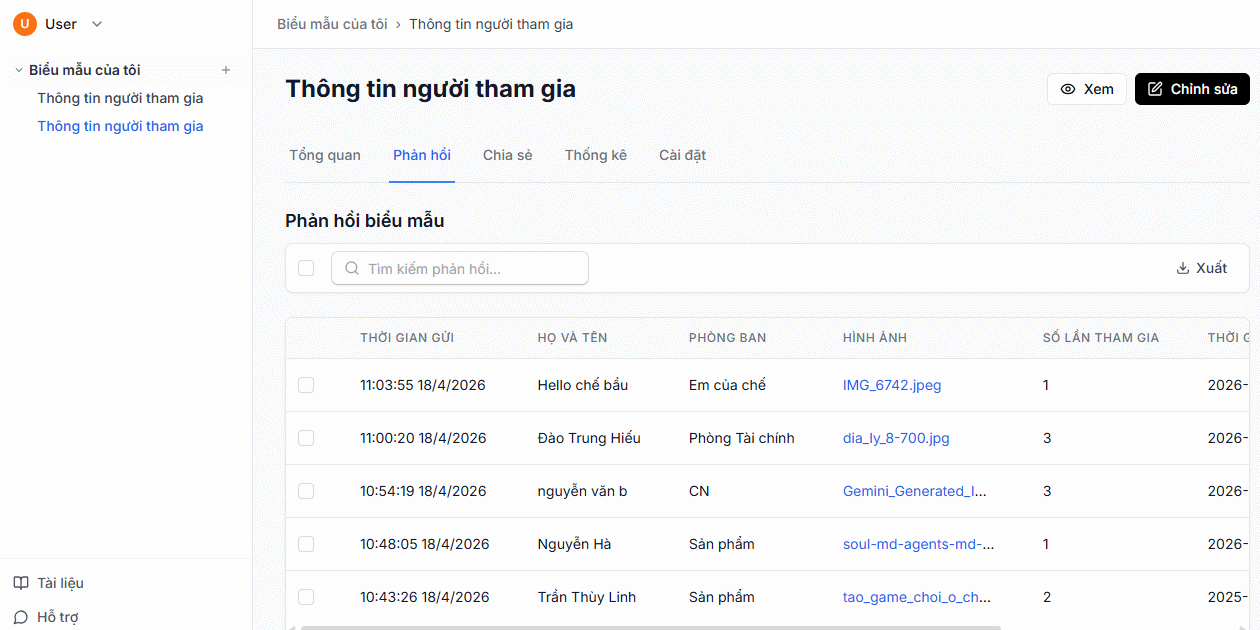
Task: Click the search magnifier icon
Action: (x=351, y=268)
